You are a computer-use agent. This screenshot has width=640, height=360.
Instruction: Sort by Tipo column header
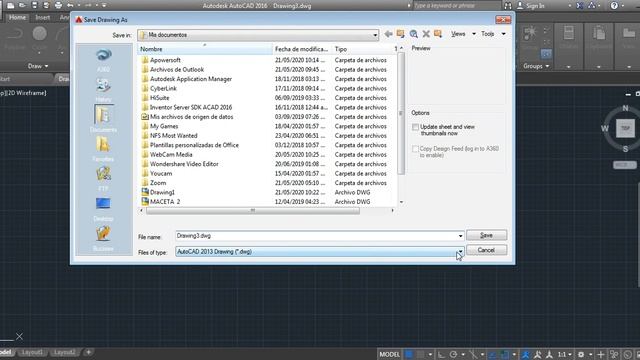[x=362, y=49]
